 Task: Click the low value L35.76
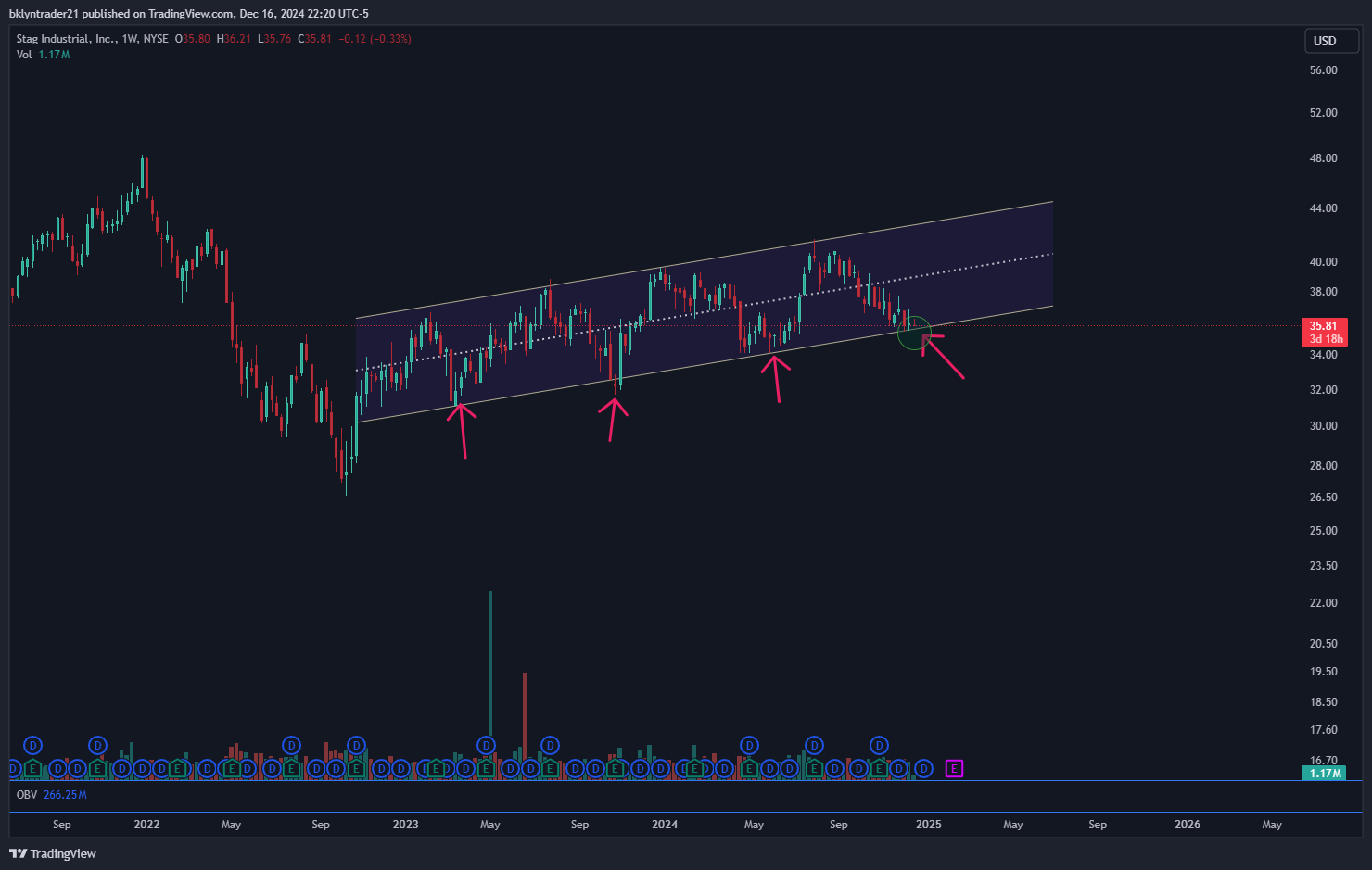point(274,39)
